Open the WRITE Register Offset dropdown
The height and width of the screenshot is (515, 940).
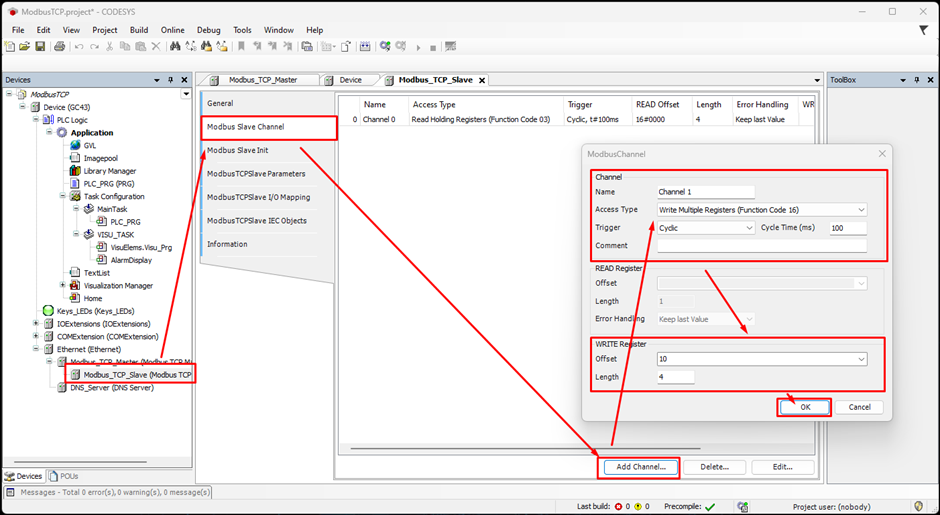(x=861, y=359)
